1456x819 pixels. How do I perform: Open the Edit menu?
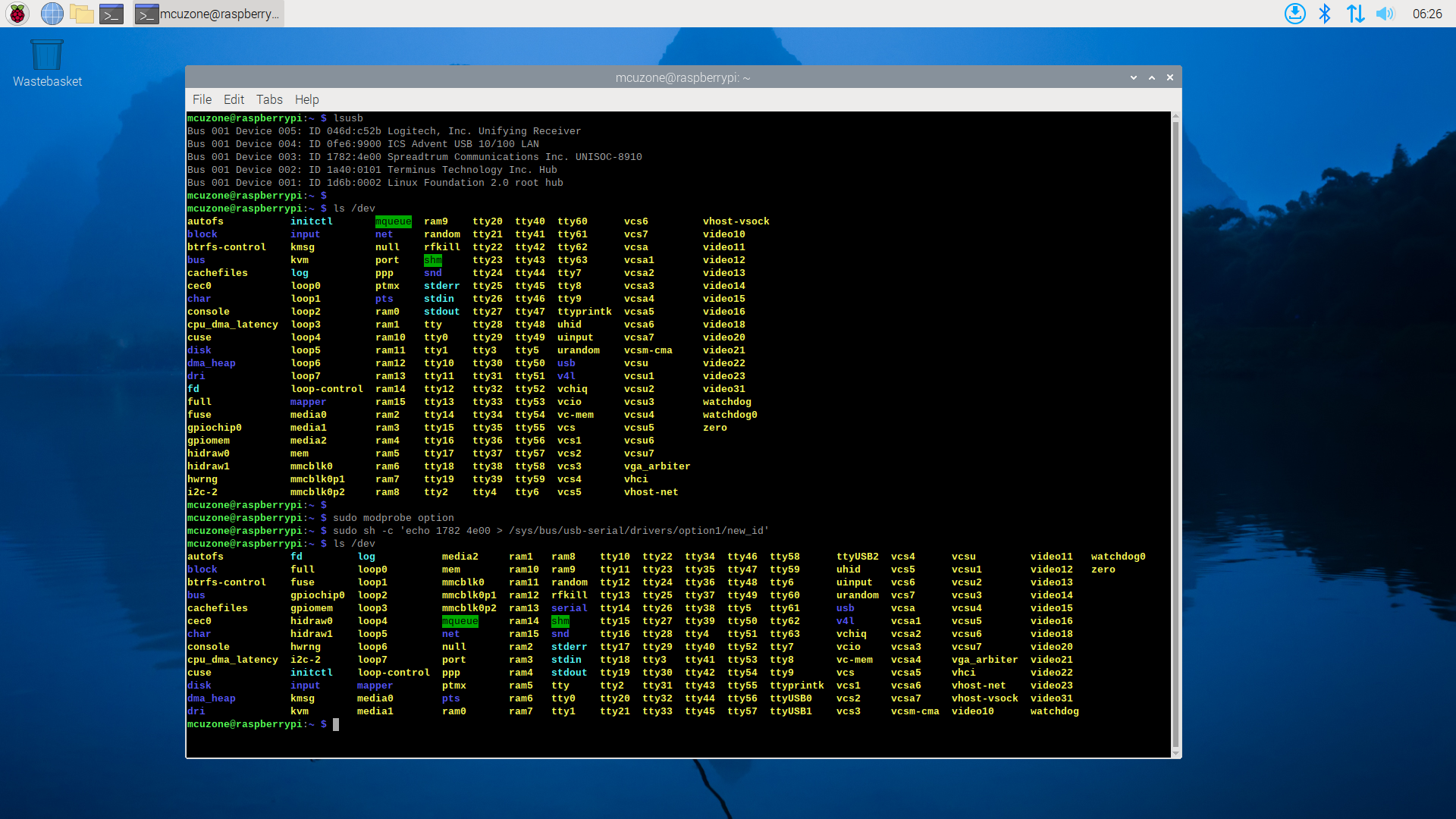click(234, 99)
